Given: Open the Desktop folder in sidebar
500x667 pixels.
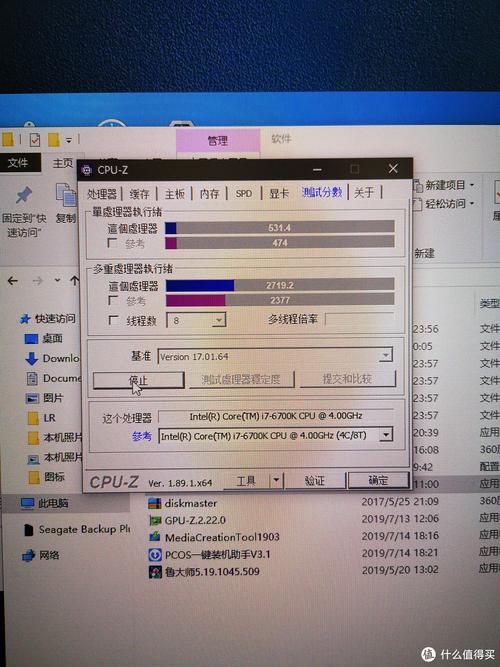Looking at the screenshot, I should [x=44, y=339].
